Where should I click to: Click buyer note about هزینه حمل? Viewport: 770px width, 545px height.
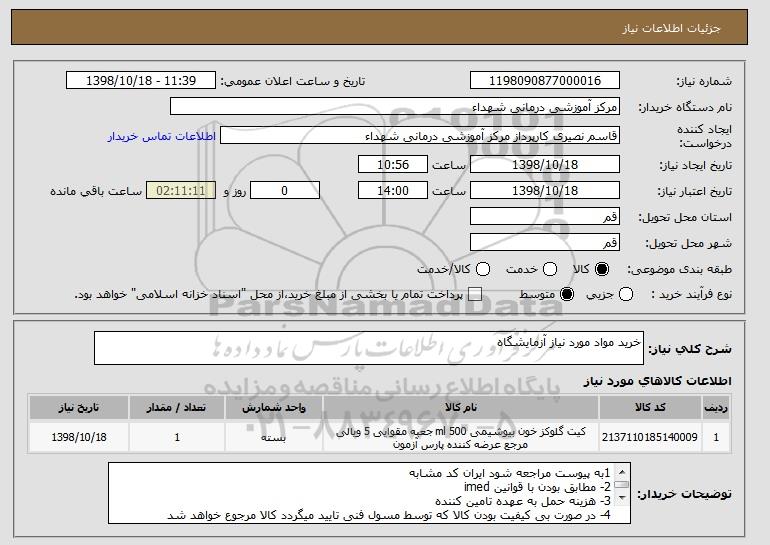point(523,501)
